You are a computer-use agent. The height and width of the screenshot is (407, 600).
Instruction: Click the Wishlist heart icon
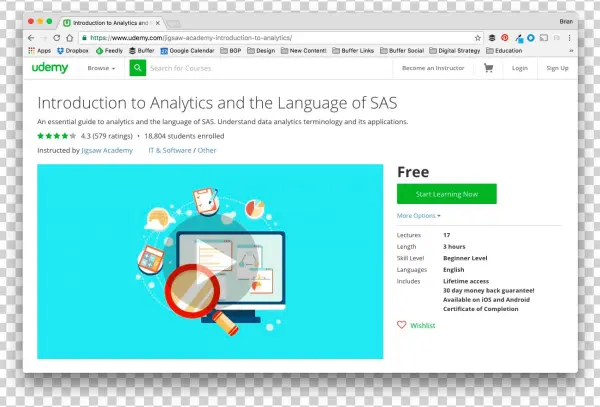(x=401, y=325)
